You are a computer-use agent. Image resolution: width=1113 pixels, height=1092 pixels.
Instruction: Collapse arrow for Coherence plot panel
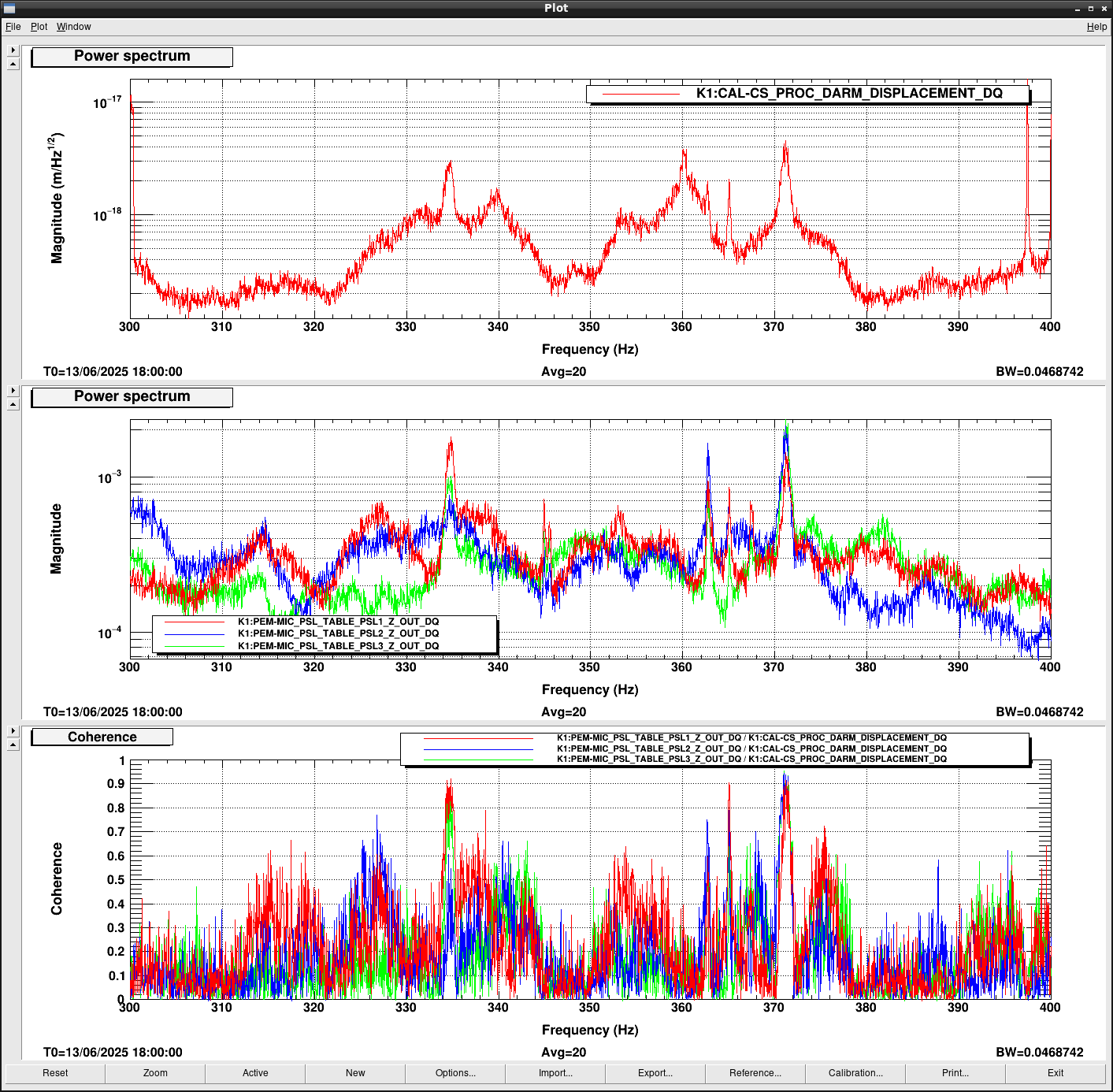pyautogui.click(x=13, y=745)
